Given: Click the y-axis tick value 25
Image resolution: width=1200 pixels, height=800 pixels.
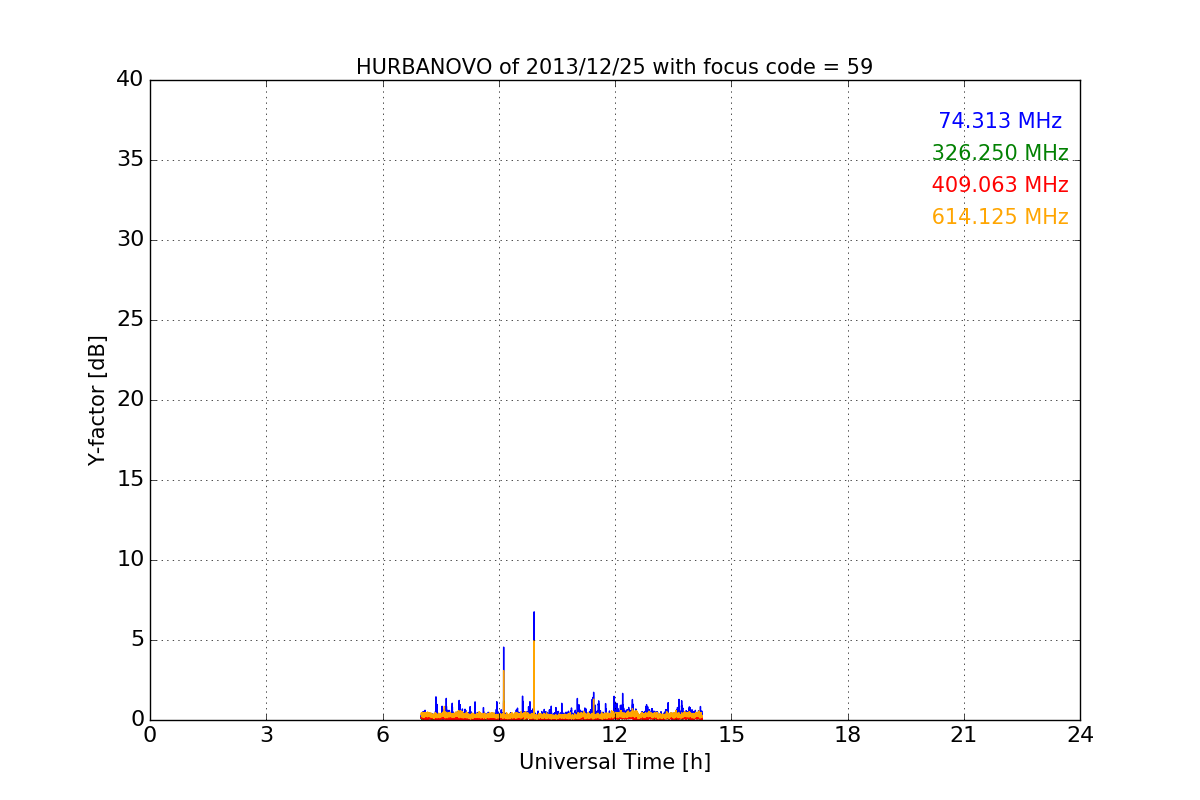Looking at the screenshot, I should coord(130,320).
